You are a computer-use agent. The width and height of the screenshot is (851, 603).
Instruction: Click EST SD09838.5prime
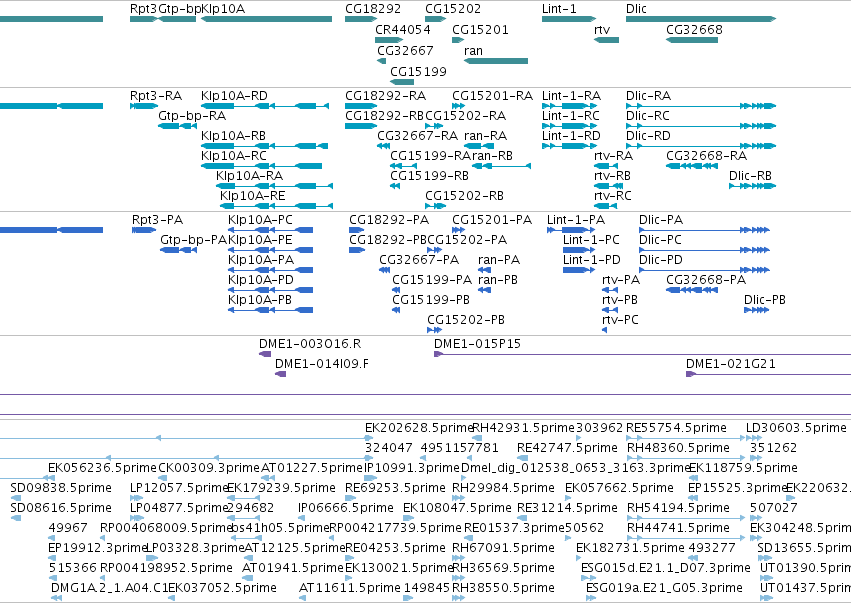pyautogui.click(x=60, y=487)
